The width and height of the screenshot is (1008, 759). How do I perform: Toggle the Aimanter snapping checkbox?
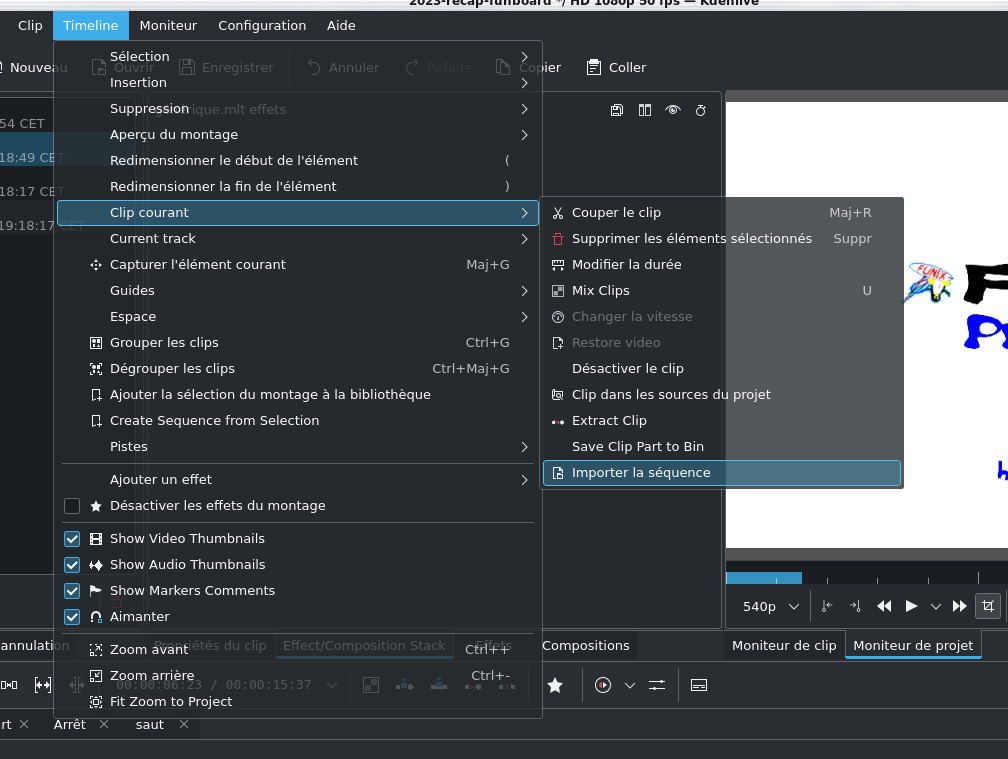coord(72,617)
